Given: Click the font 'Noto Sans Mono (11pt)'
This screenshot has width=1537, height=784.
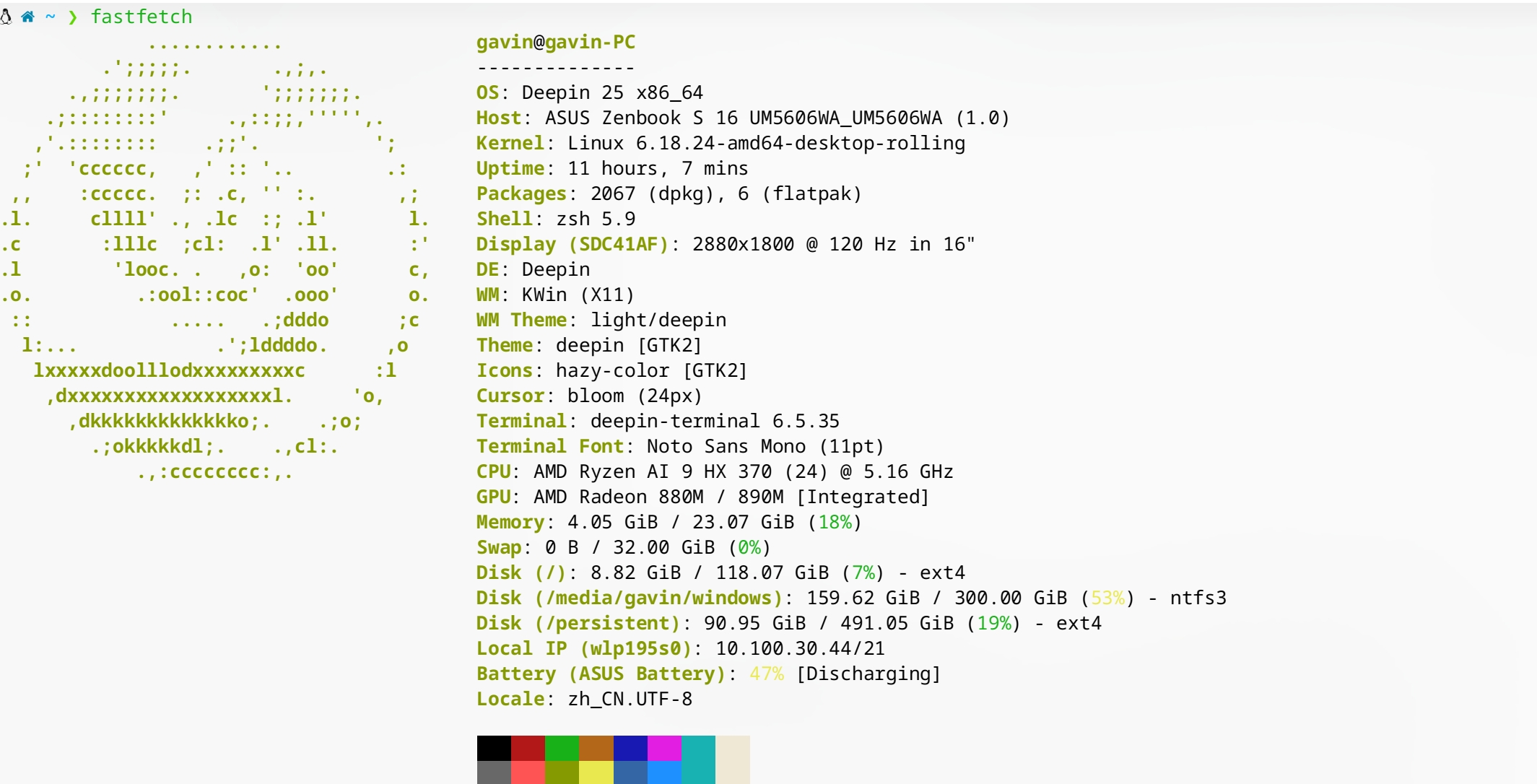Looking at the screenshot, I should point(765,446).
